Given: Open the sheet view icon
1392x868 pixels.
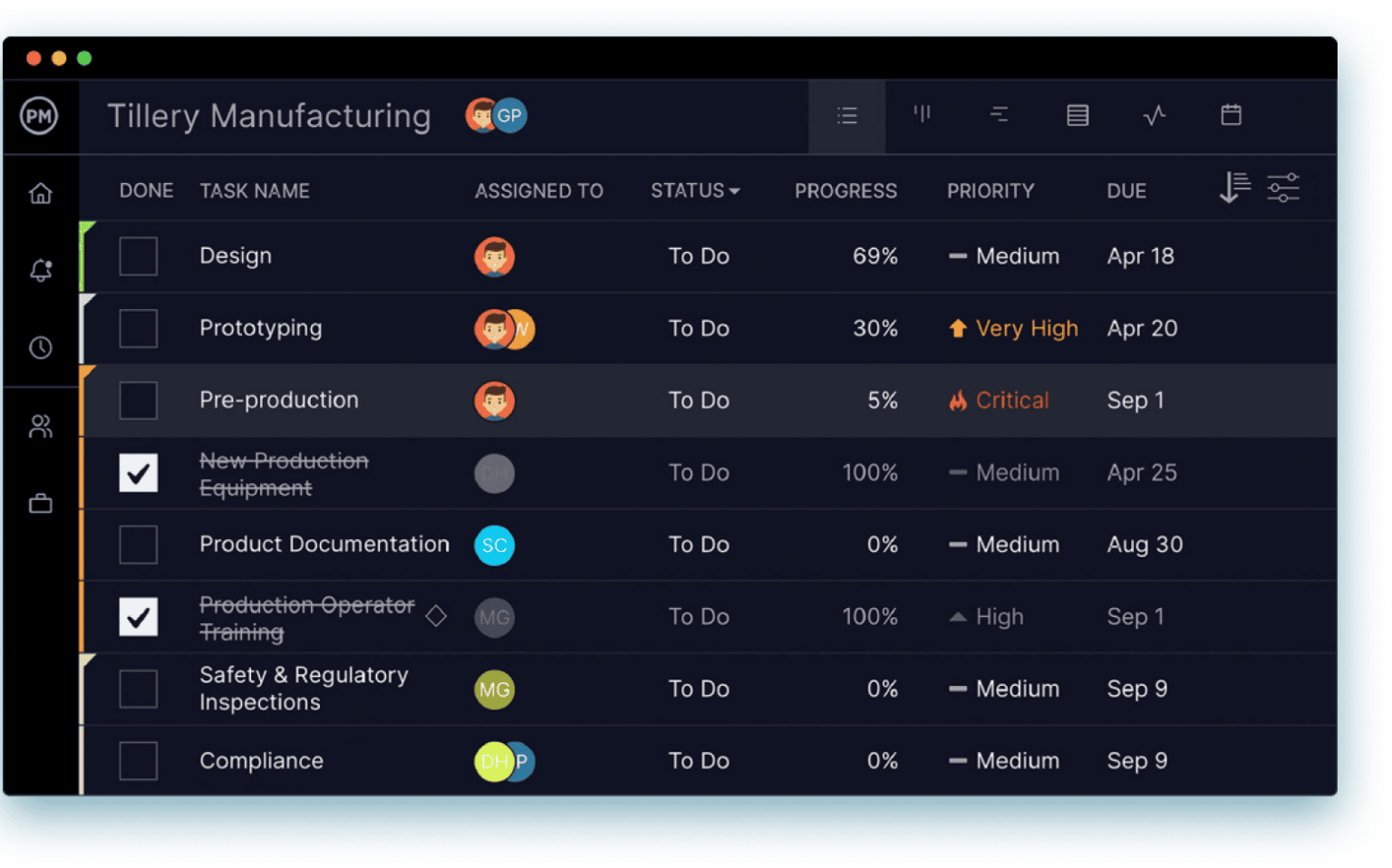Looking at the screenshot, I should [x=1078, y=115].
